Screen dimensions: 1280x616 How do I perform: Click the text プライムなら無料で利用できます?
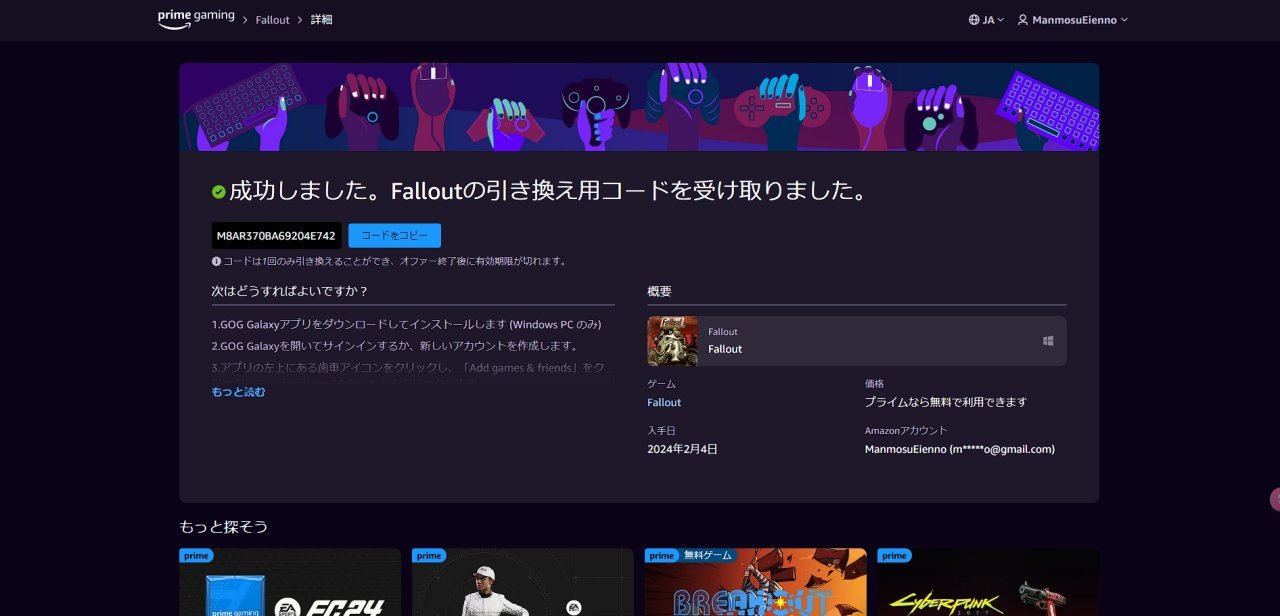tap(946, 402)
